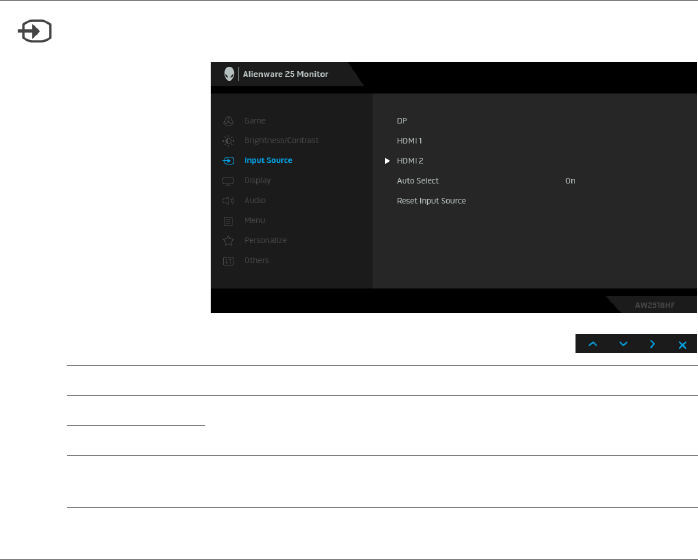Click the Menu list icon
Screen dimensions: 698x560
click(x=228, y=221)
